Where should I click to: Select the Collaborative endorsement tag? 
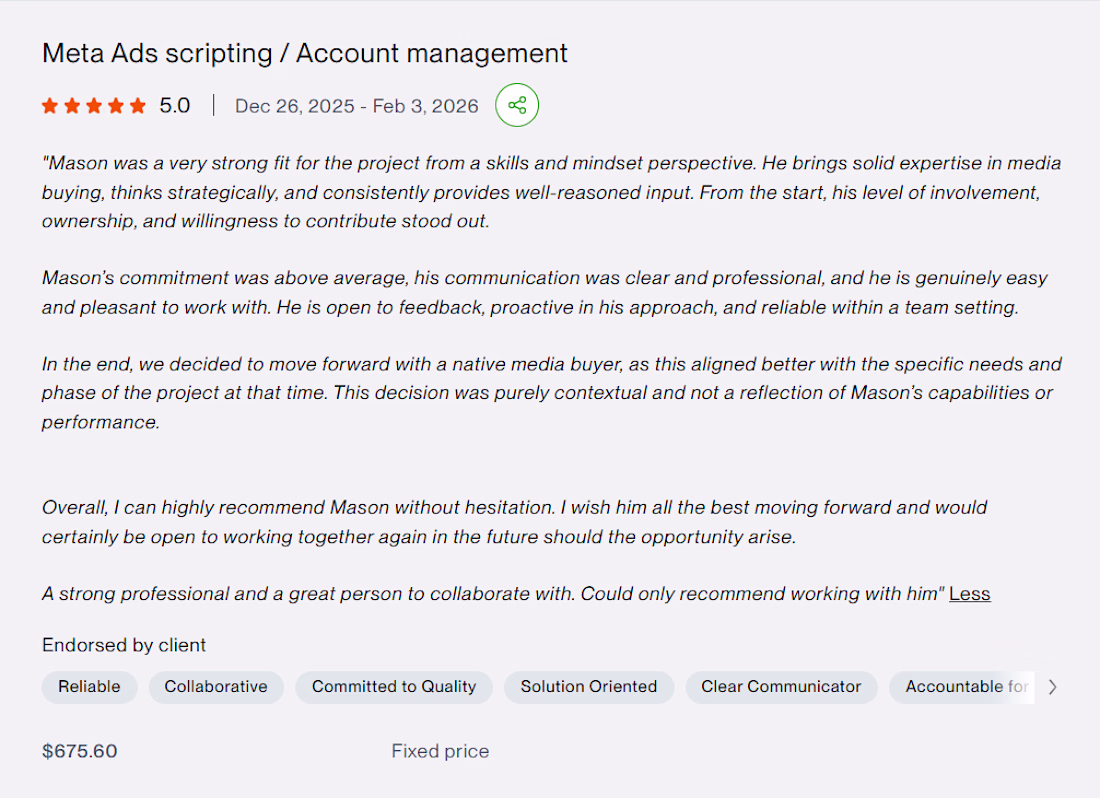(216, 687)
